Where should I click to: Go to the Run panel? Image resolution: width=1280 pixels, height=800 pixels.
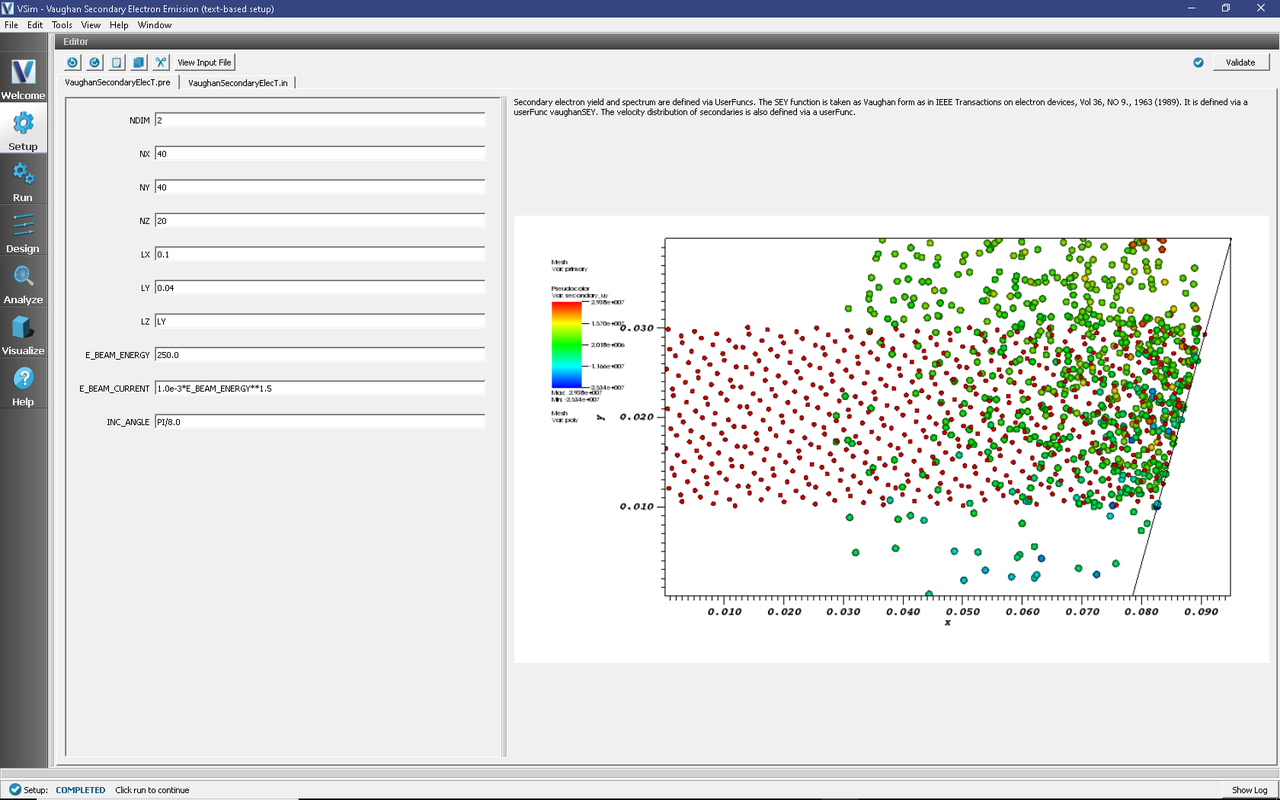pyautogui.click(x=23, y=181)
